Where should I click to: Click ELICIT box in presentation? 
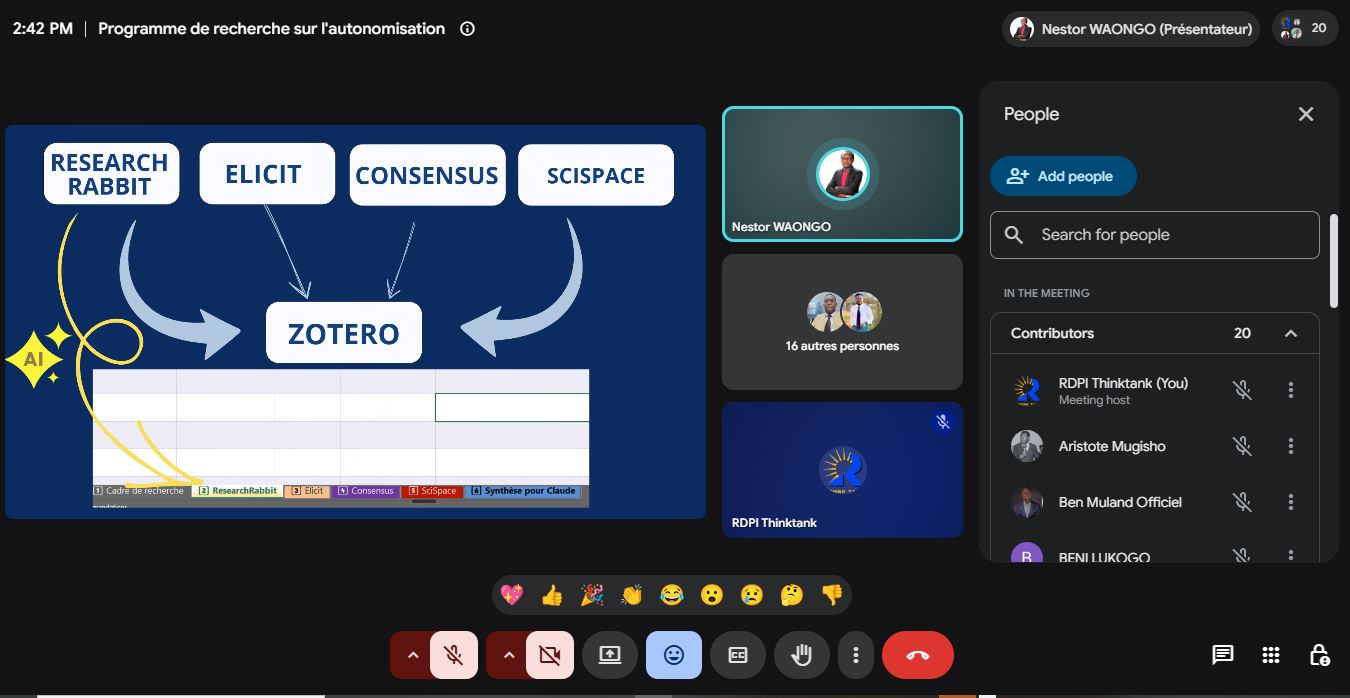pos(266,174)
